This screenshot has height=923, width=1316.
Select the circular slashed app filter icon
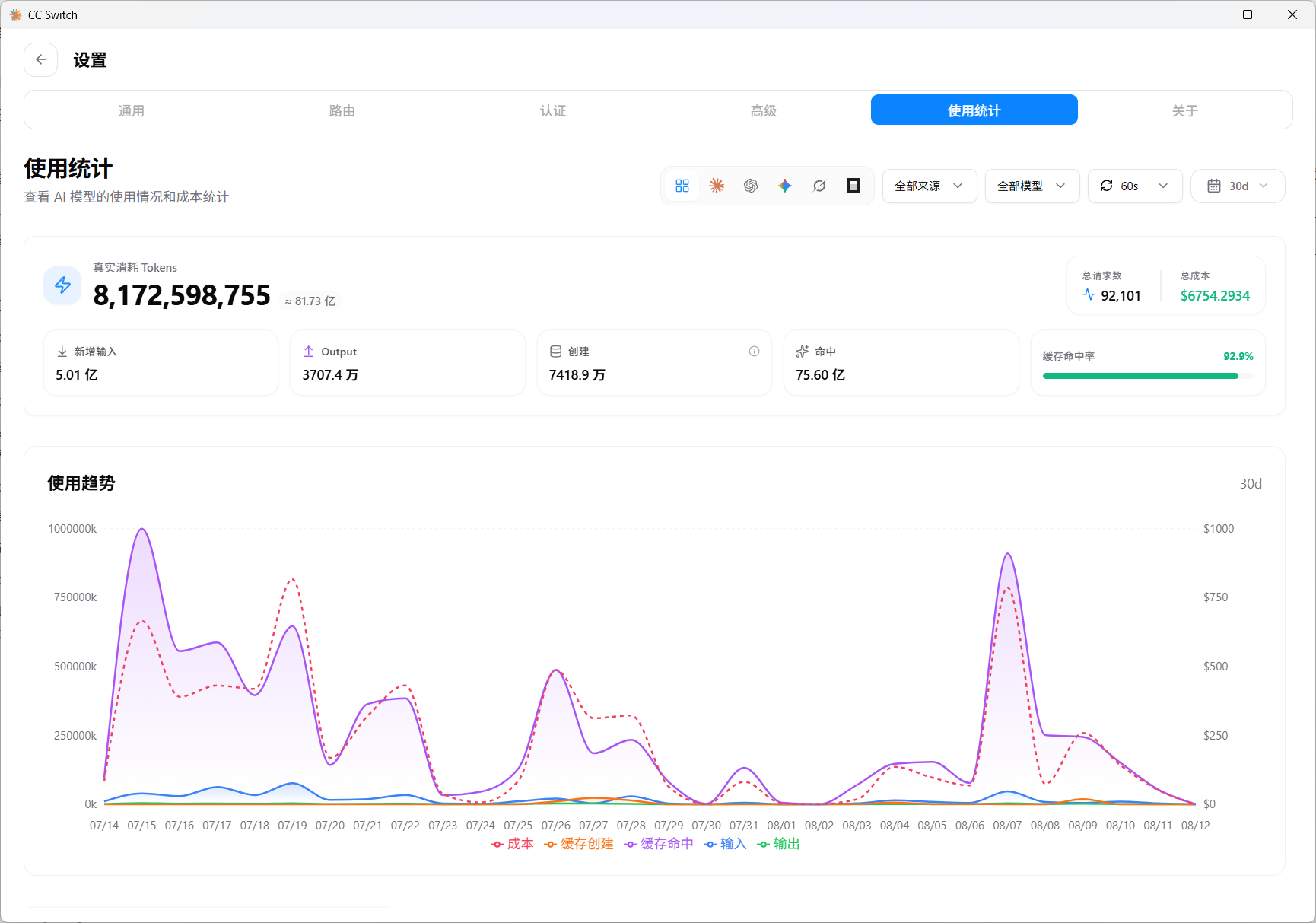(819, 186)
